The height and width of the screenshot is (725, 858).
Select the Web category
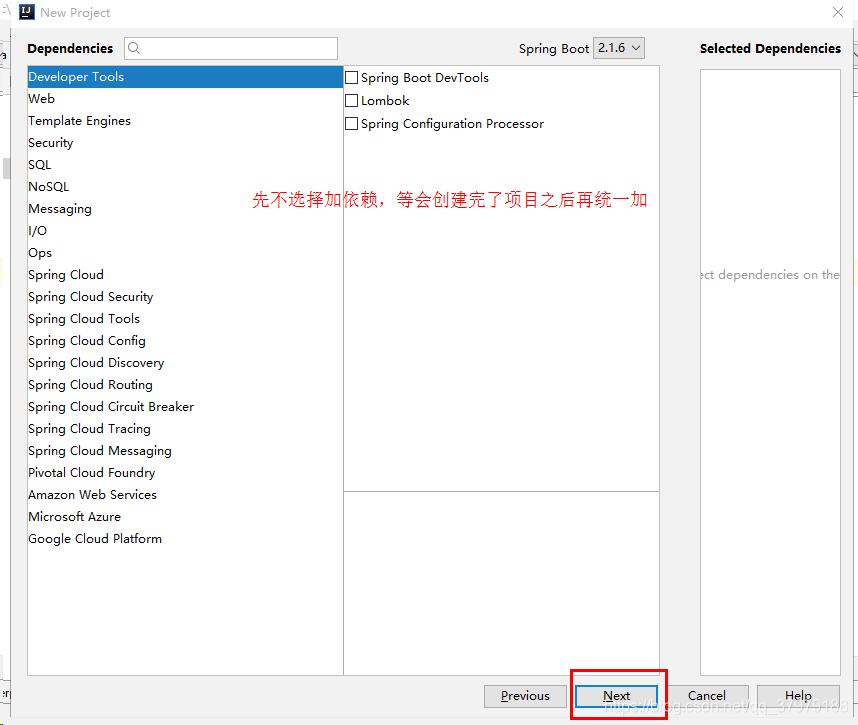[185, 98]
